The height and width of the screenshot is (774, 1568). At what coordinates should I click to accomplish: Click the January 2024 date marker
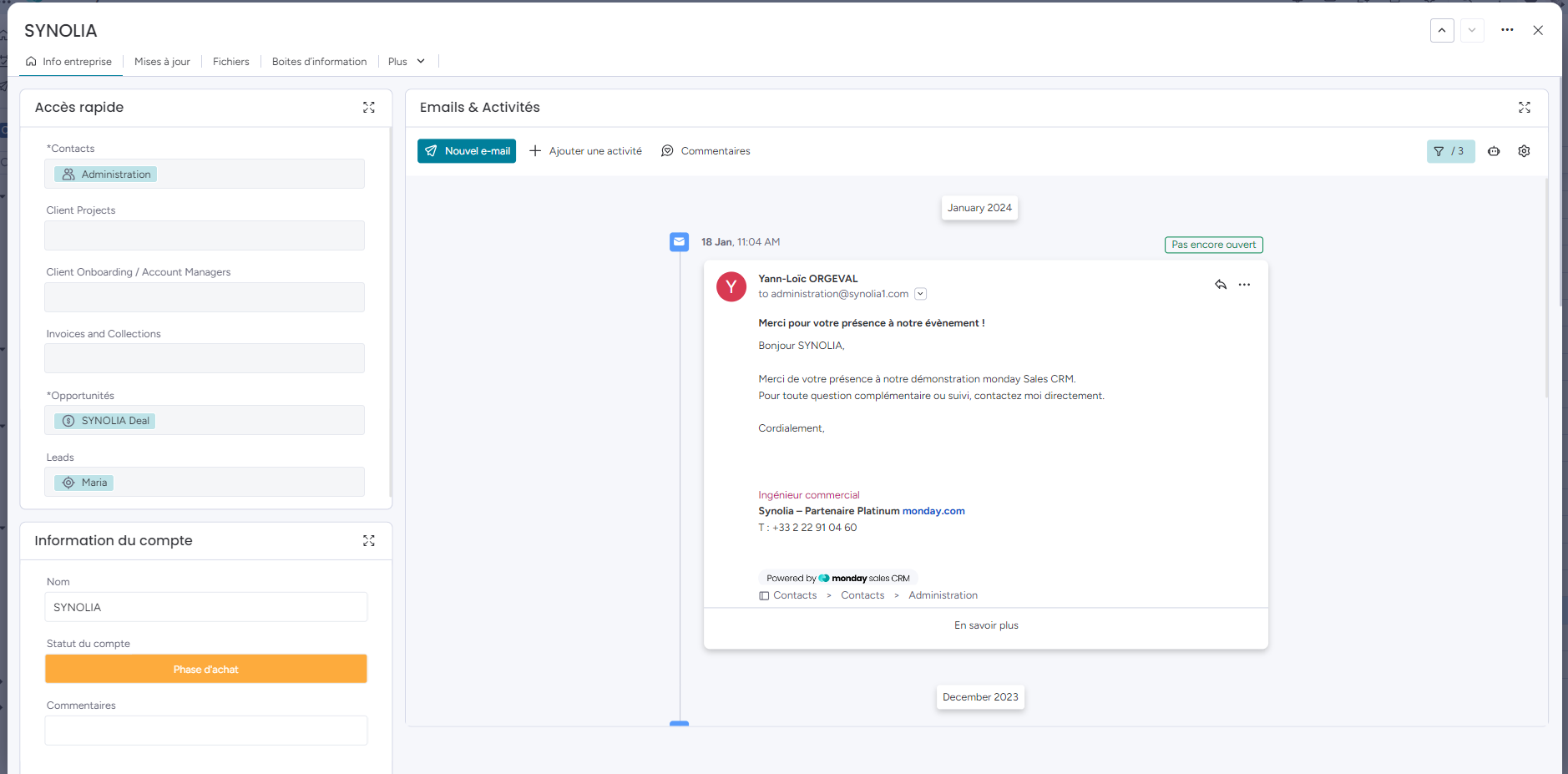click(979, 208)
